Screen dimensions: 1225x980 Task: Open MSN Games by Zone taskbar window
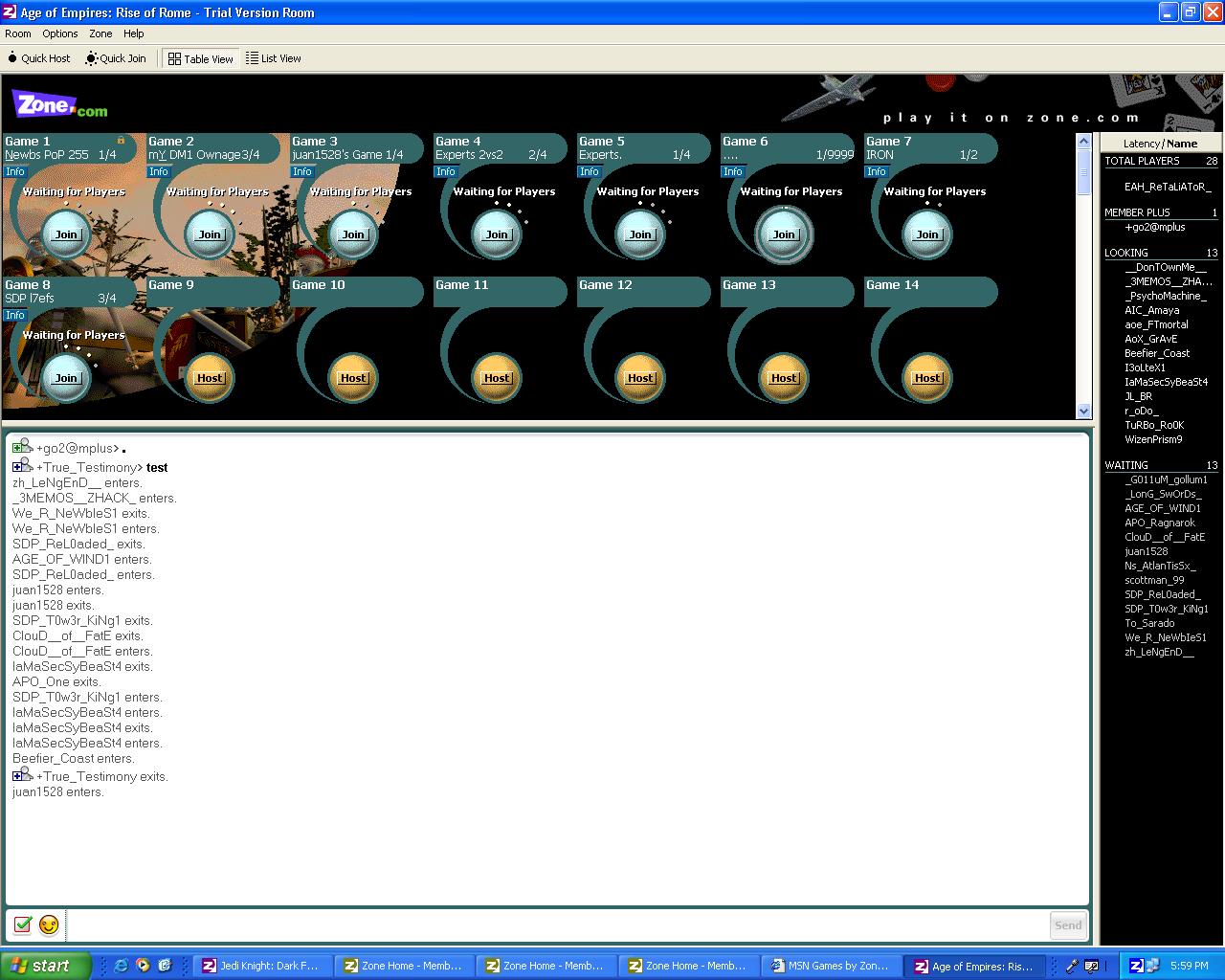(833, 966)
